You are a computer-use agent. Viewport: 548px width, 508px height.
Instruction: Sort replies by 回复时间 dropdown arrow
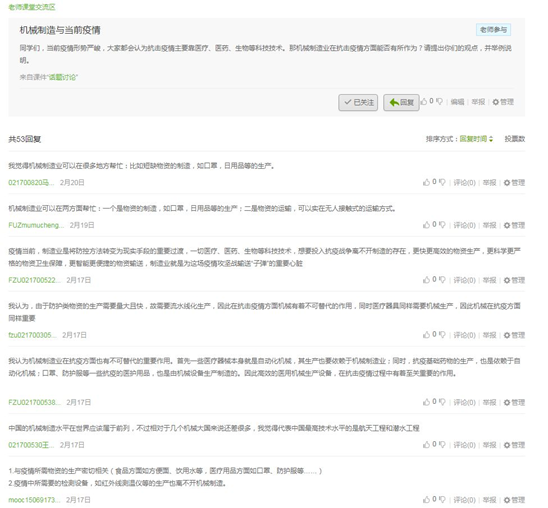coord(491,139)
